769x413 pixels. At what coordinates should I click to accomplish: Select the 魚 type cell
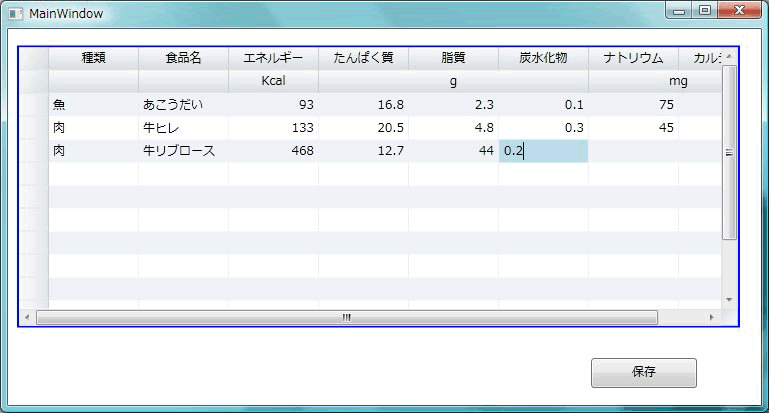coord(94,104)
